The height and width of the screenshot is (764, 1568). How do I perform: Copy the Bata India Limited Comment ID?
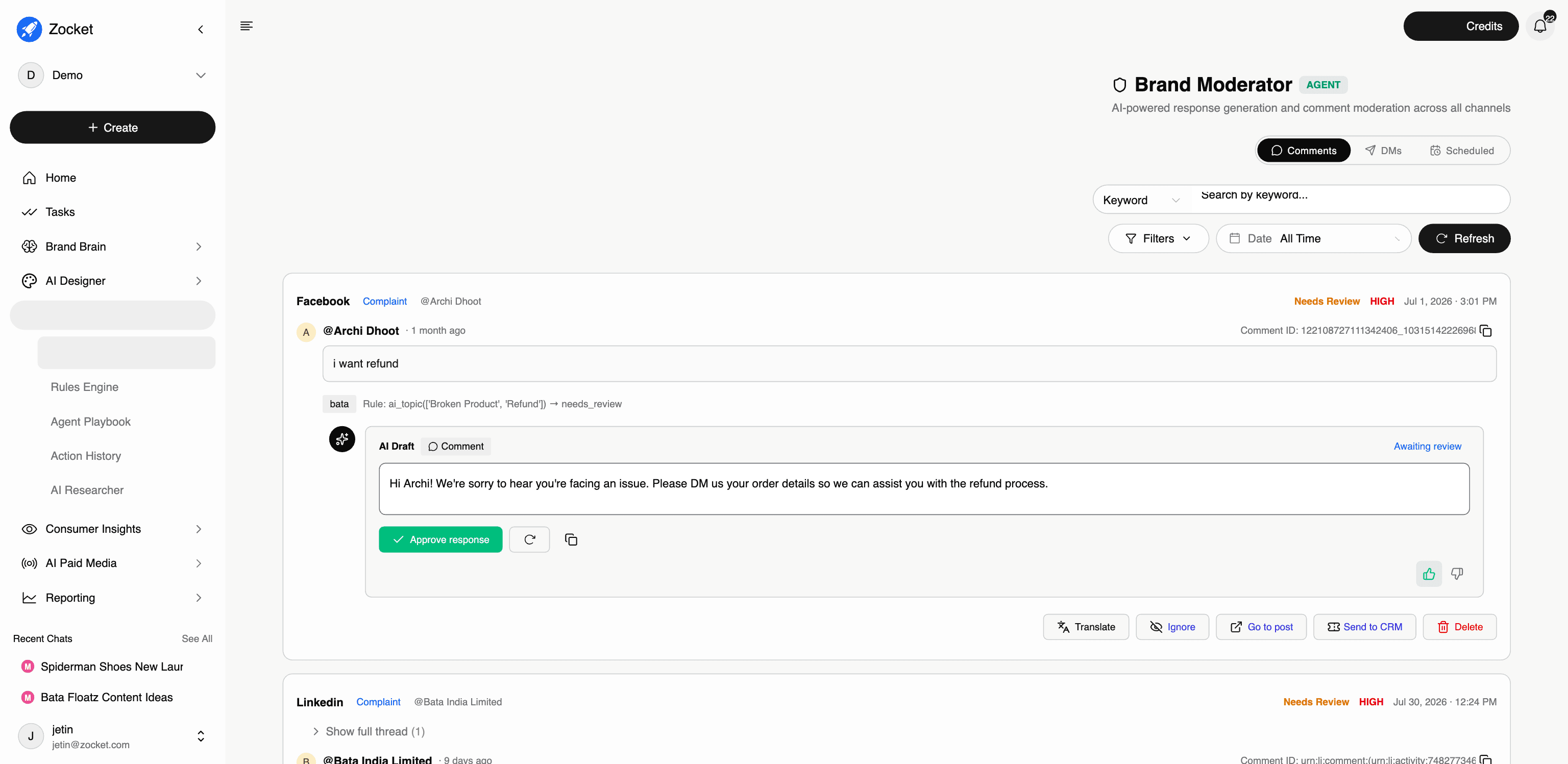point(1486,759)
